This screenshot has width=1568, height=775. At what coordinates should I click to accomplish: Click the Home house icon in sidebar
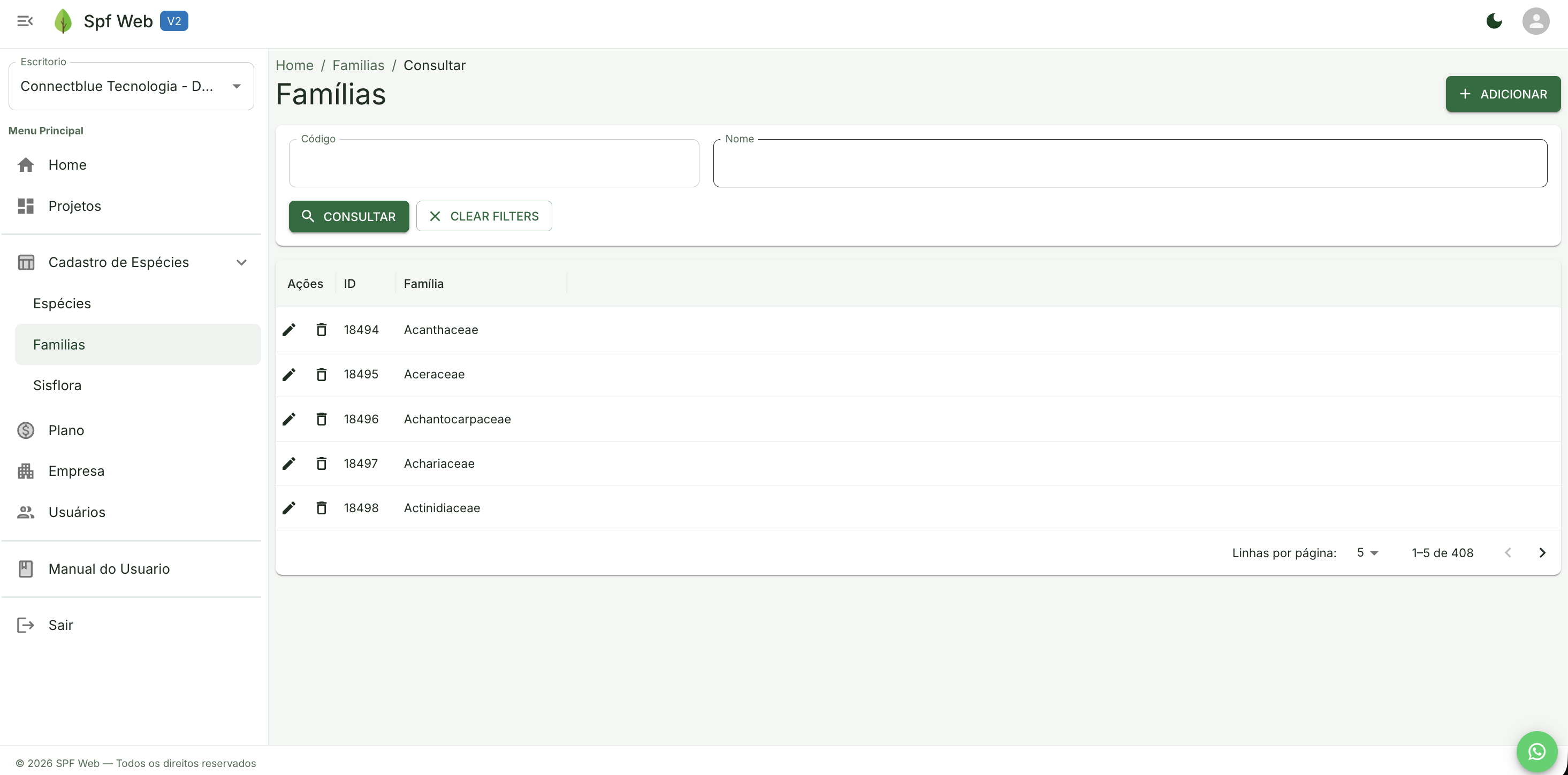[26, 165]
